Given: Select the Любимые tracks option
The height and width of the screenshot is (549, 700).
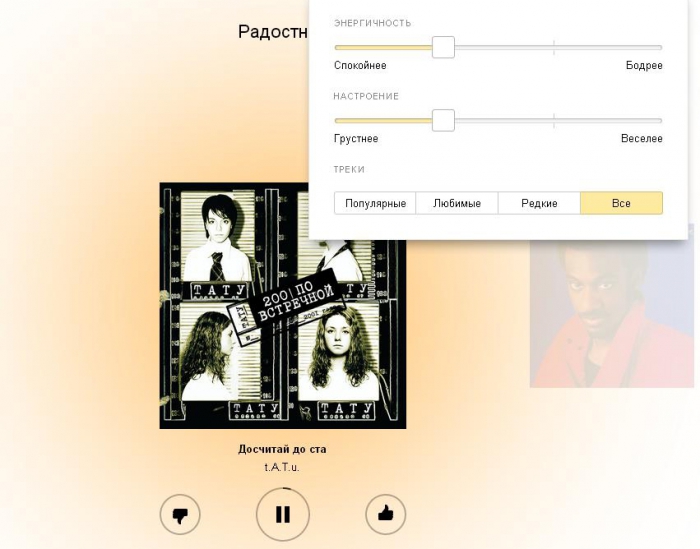Looking at the screenshot, I should coord(457,204).
